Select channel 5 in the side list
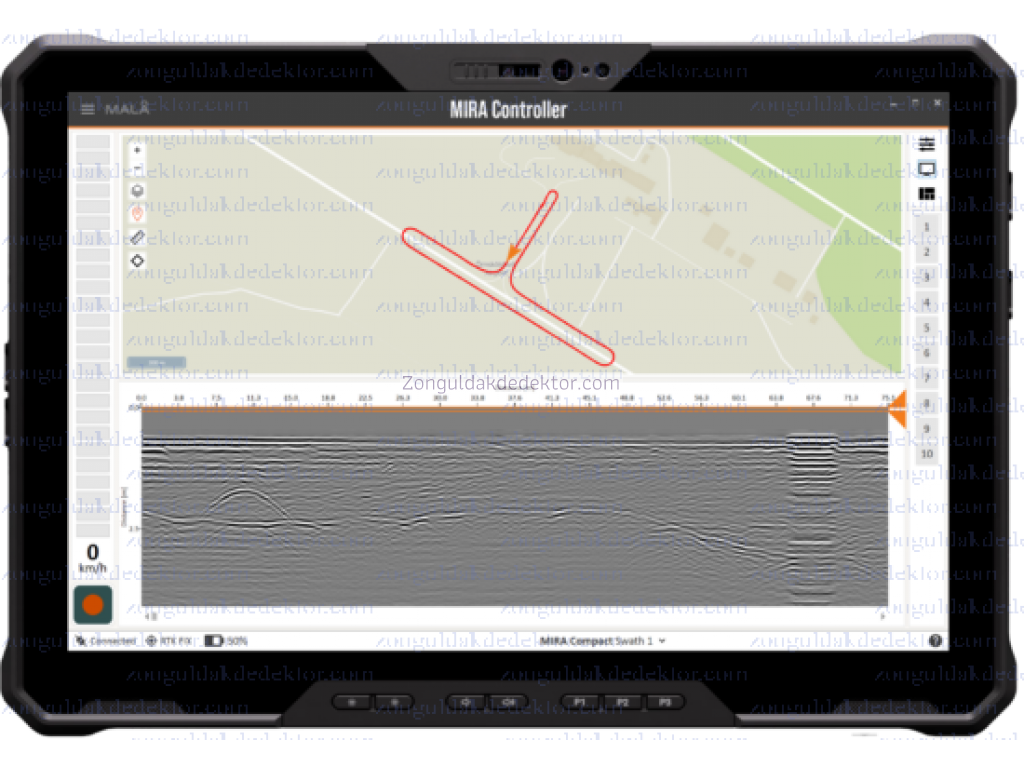Image resolution: width=1024 pixels, height=768 pixels. tap(926, 328)
